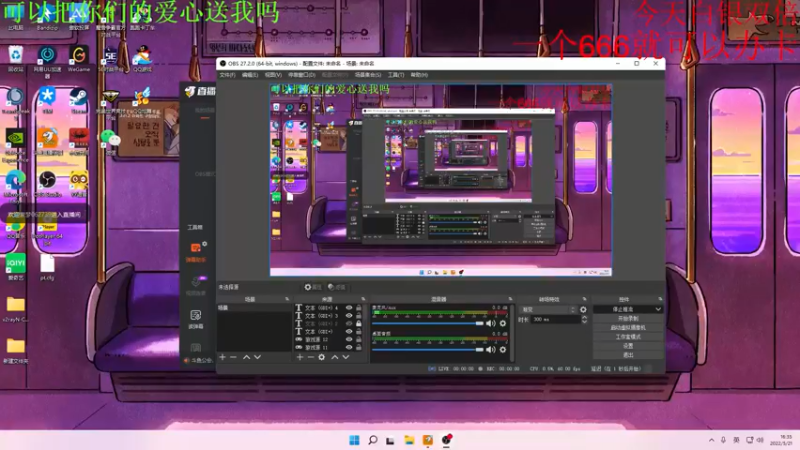800x450 pixels.
Task: Pop out the 控件 dock panel
Action: (660, 299)
